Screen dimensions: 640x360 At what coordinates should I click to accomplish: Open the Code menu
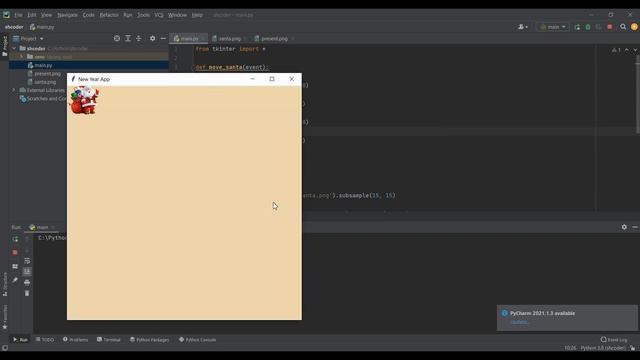pos(89,15)
